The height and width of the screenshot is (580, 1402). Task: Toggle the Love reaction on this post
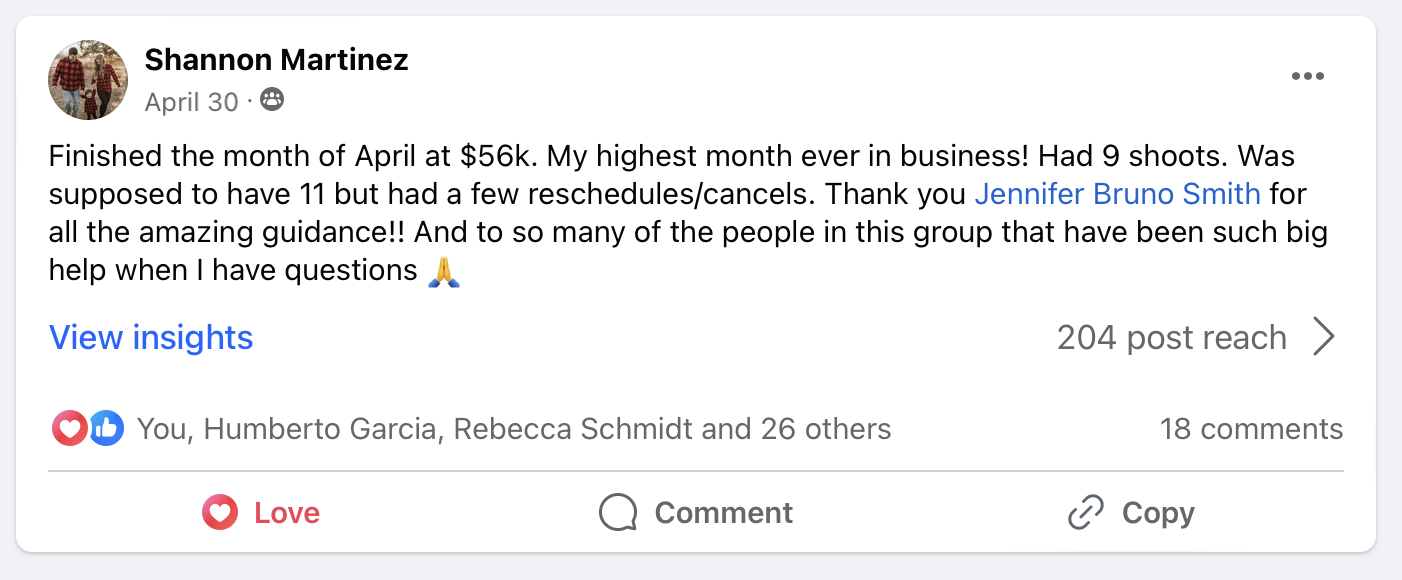[262, 513]
